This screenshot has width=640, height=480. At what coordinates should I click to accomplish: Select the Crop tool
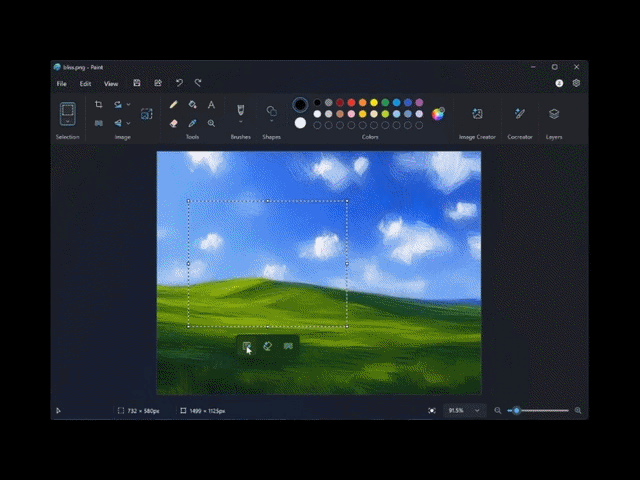pos(99,104)
